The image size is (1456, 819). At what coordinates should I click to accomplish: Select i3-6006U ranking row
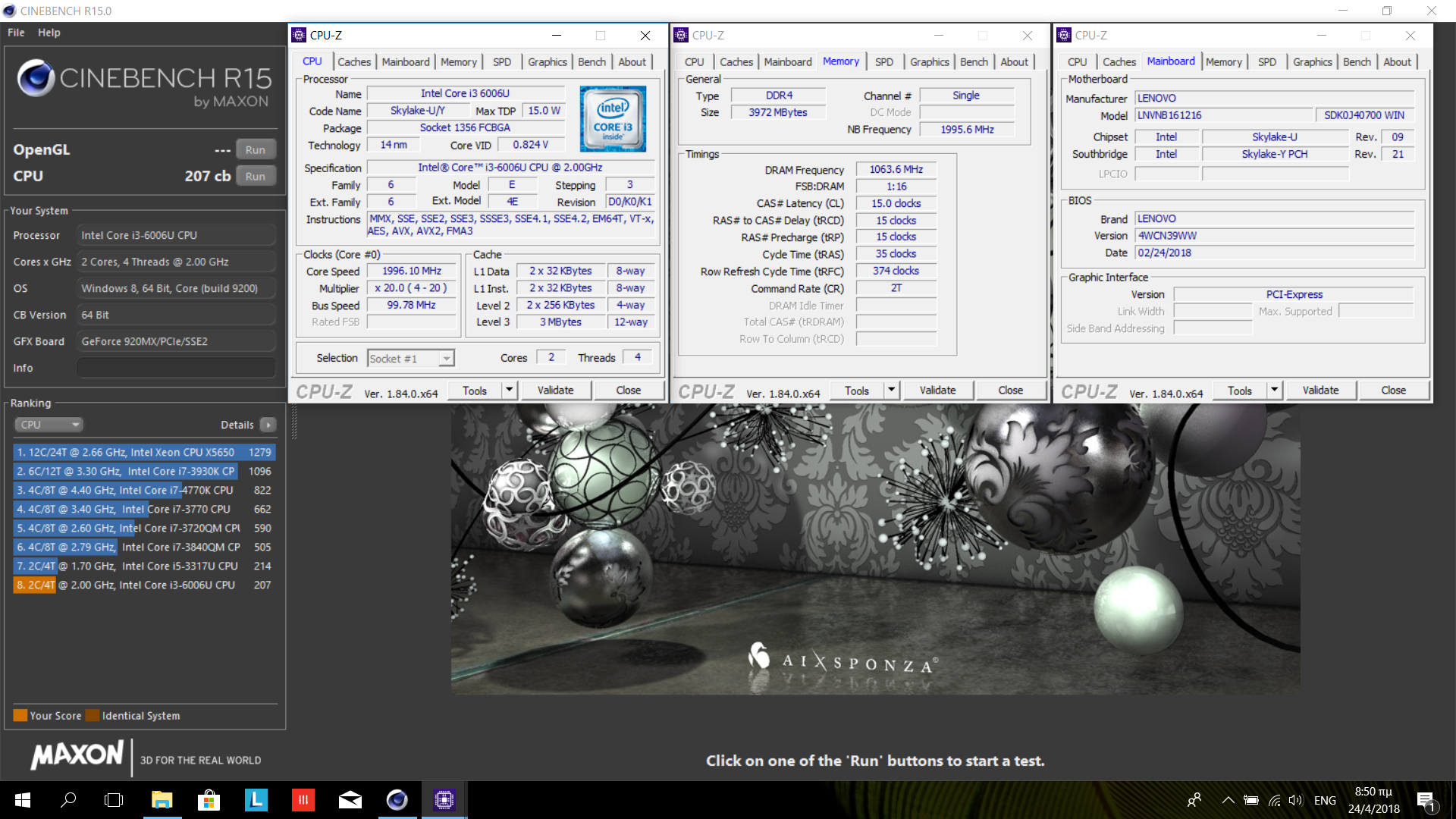[144, 585]
